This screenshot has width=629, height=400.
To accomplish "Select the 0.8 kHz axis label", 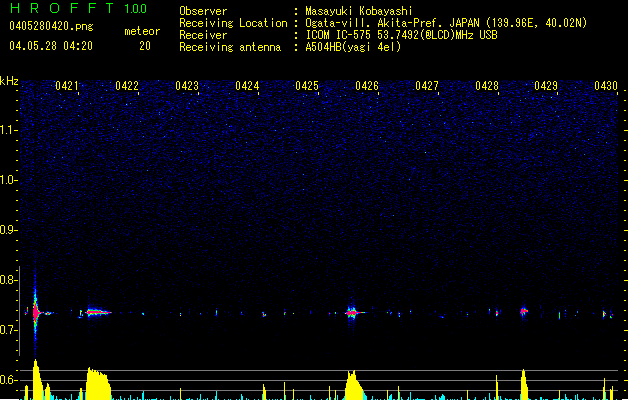I will (9, 280).
